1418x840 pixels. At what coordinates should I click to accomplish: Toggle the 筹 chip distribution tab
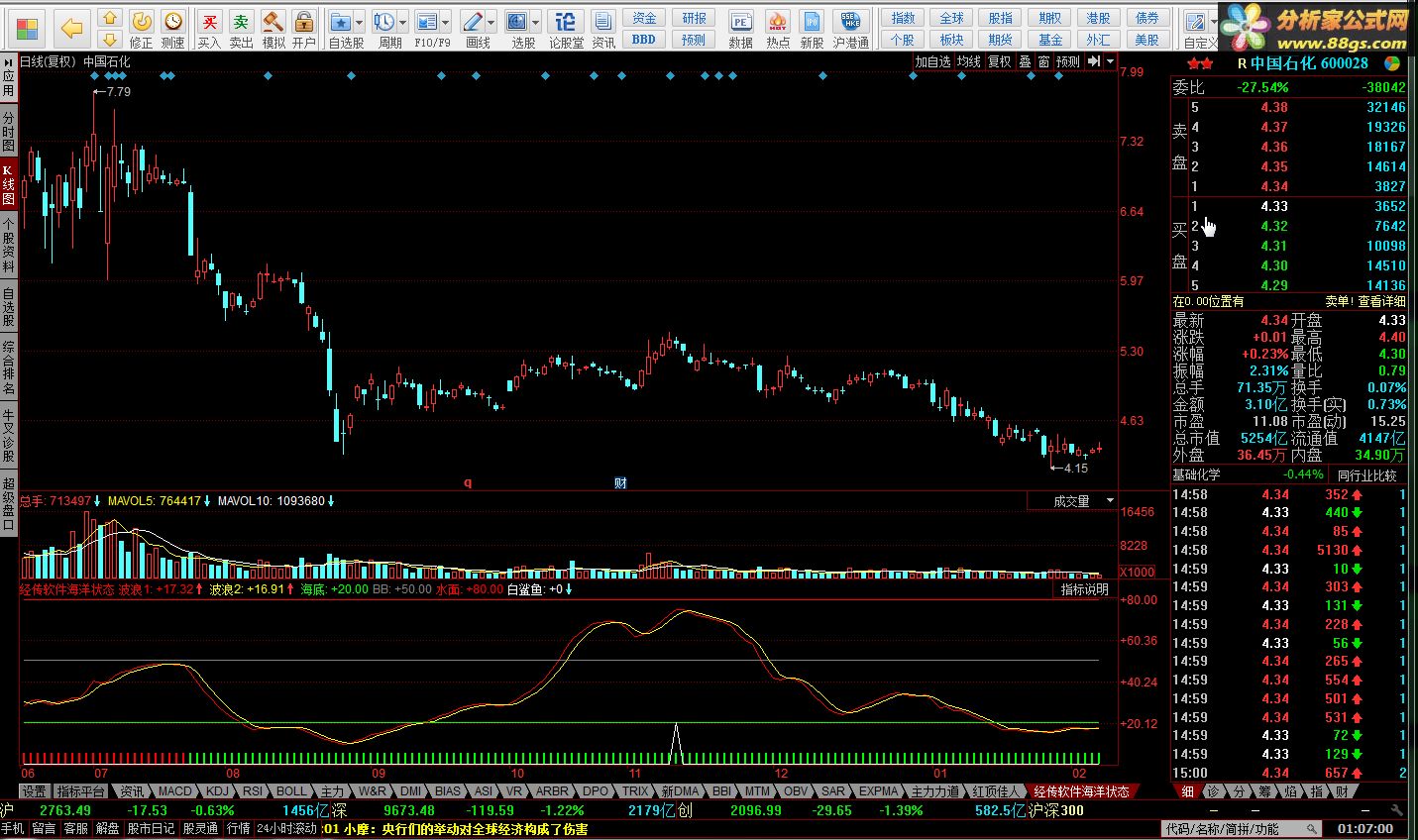click(x=1264, y=791)
